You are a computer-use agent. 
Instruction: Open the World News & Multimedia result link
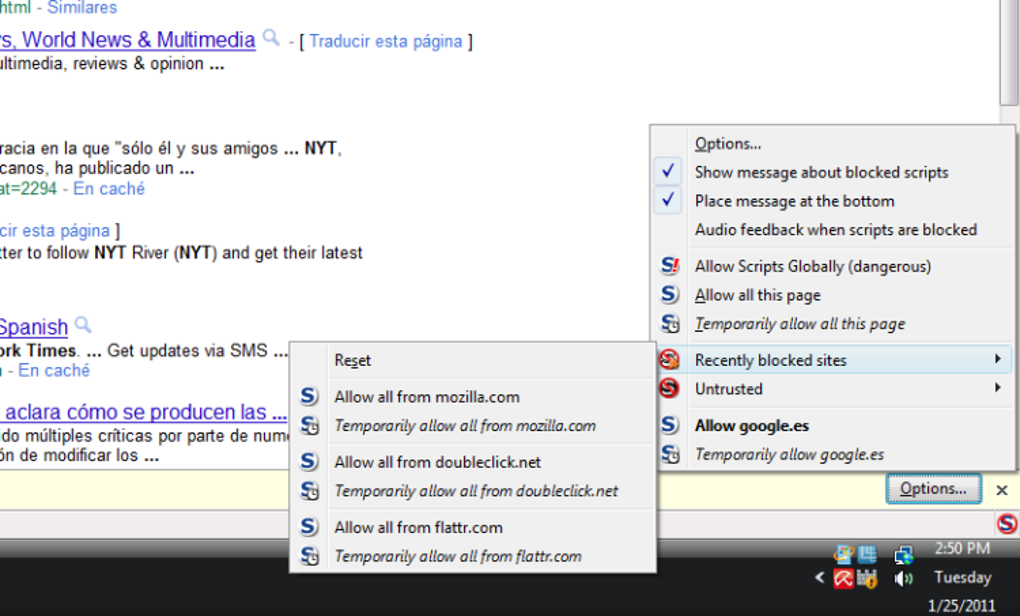[x=128, y=40]
